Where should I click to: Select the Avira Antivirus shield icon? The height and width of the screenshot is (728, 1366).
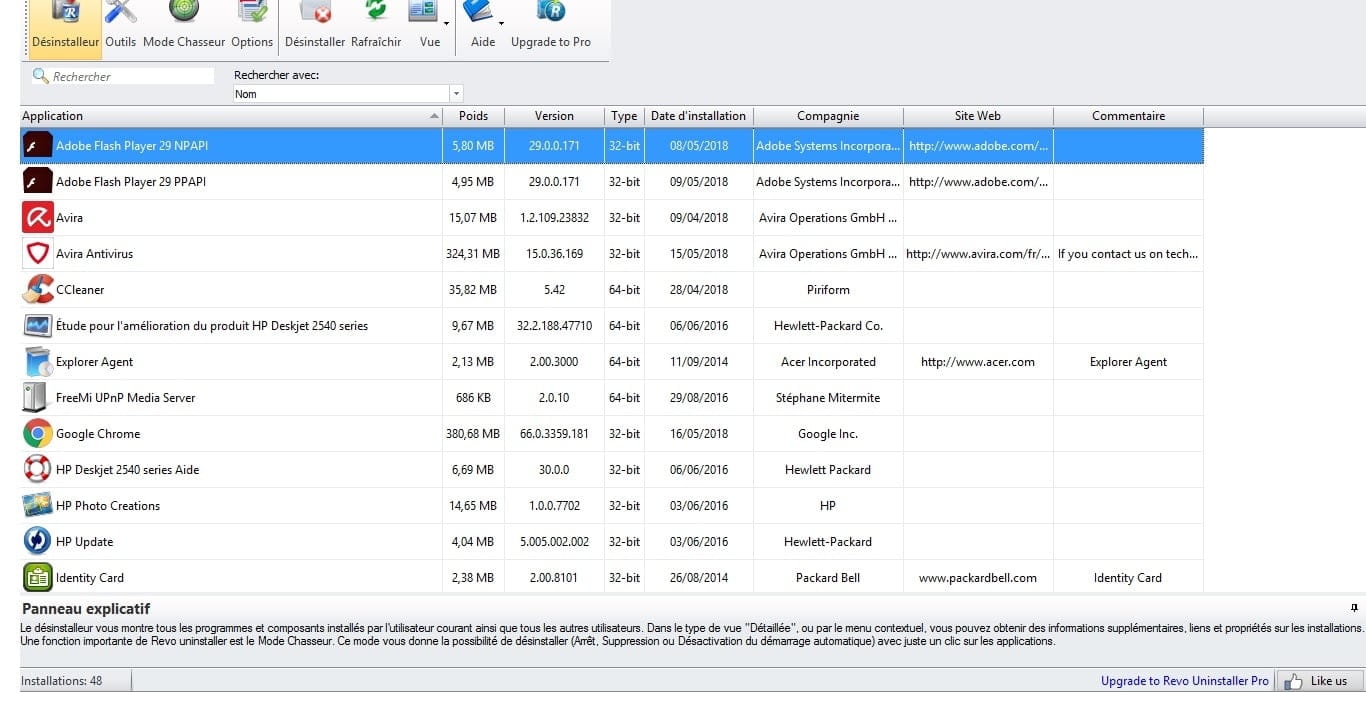click(x=38, y=254)
